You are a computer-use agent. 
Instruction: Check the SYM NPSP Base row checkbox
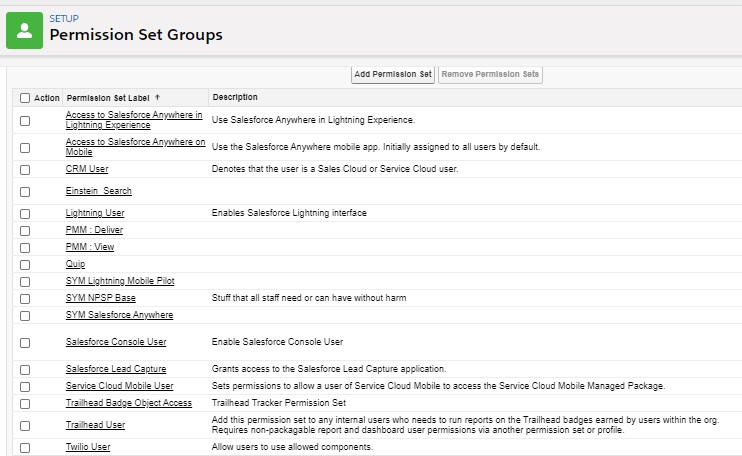pos(25,298)
